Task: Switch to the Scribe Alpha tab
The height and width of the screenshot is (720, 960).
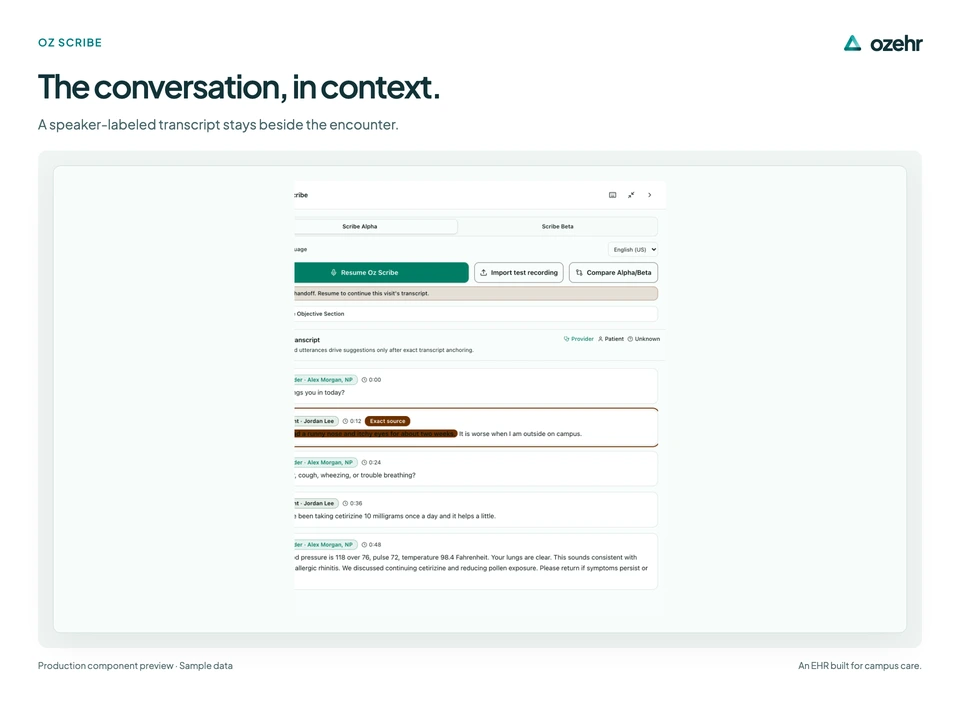Action: point(375,227)
